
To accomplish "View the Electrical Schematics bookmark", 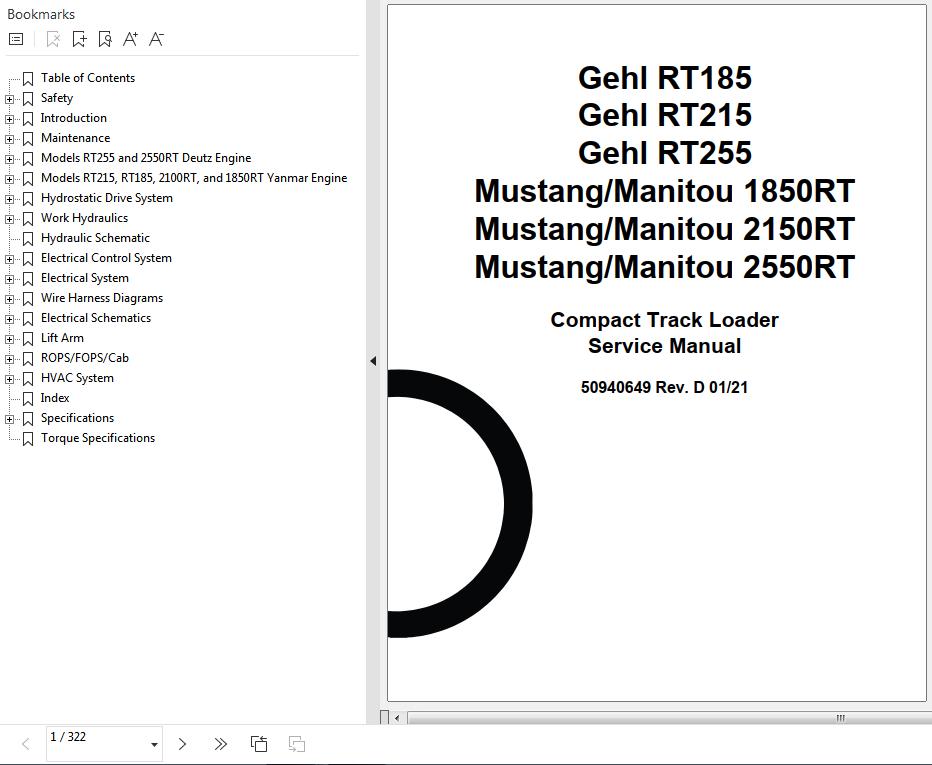I will (96, 318).
